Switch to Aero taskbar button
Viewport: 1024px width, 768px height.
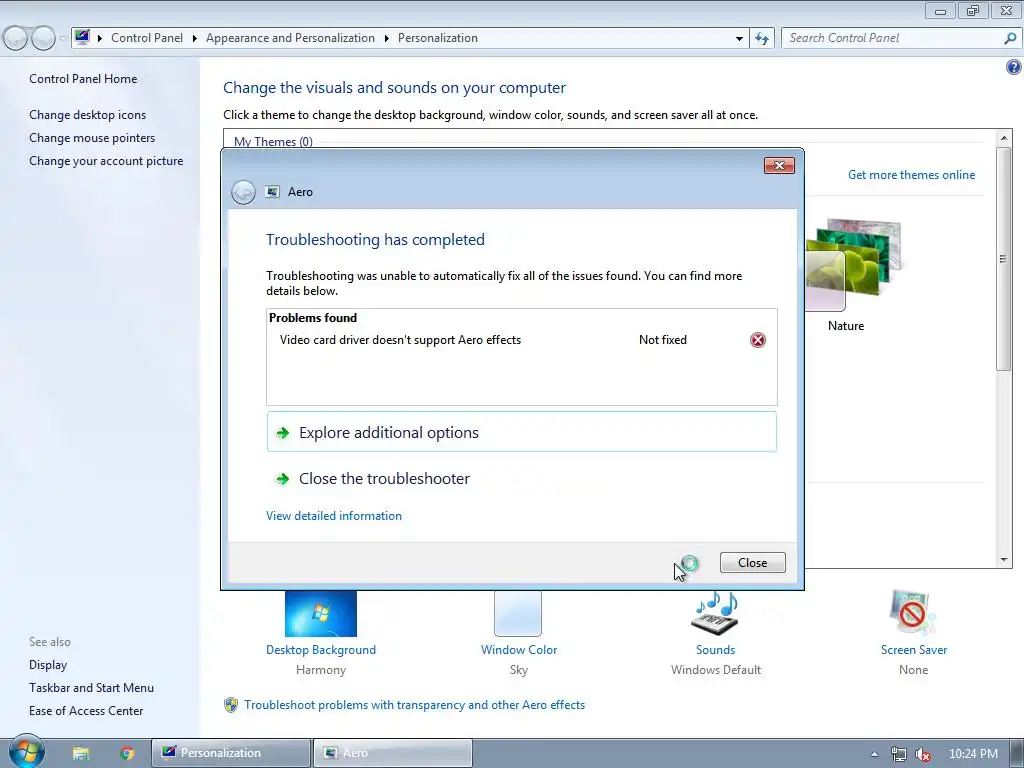392,753
